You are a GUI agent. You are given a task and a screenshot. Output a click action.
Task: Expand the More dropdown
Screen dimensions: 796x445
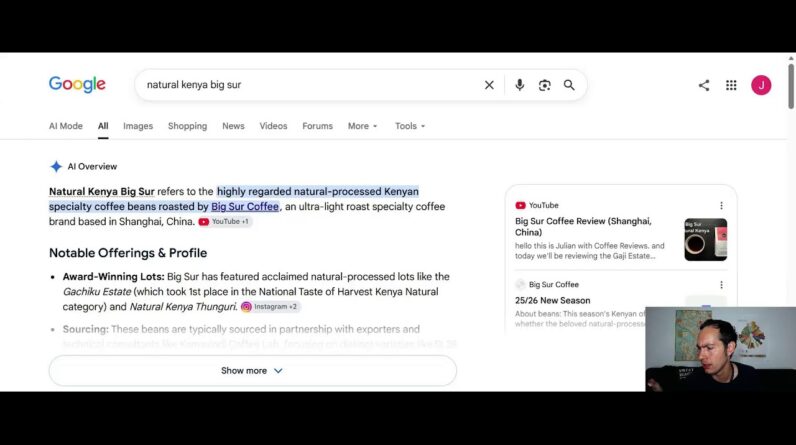point(362,126)
